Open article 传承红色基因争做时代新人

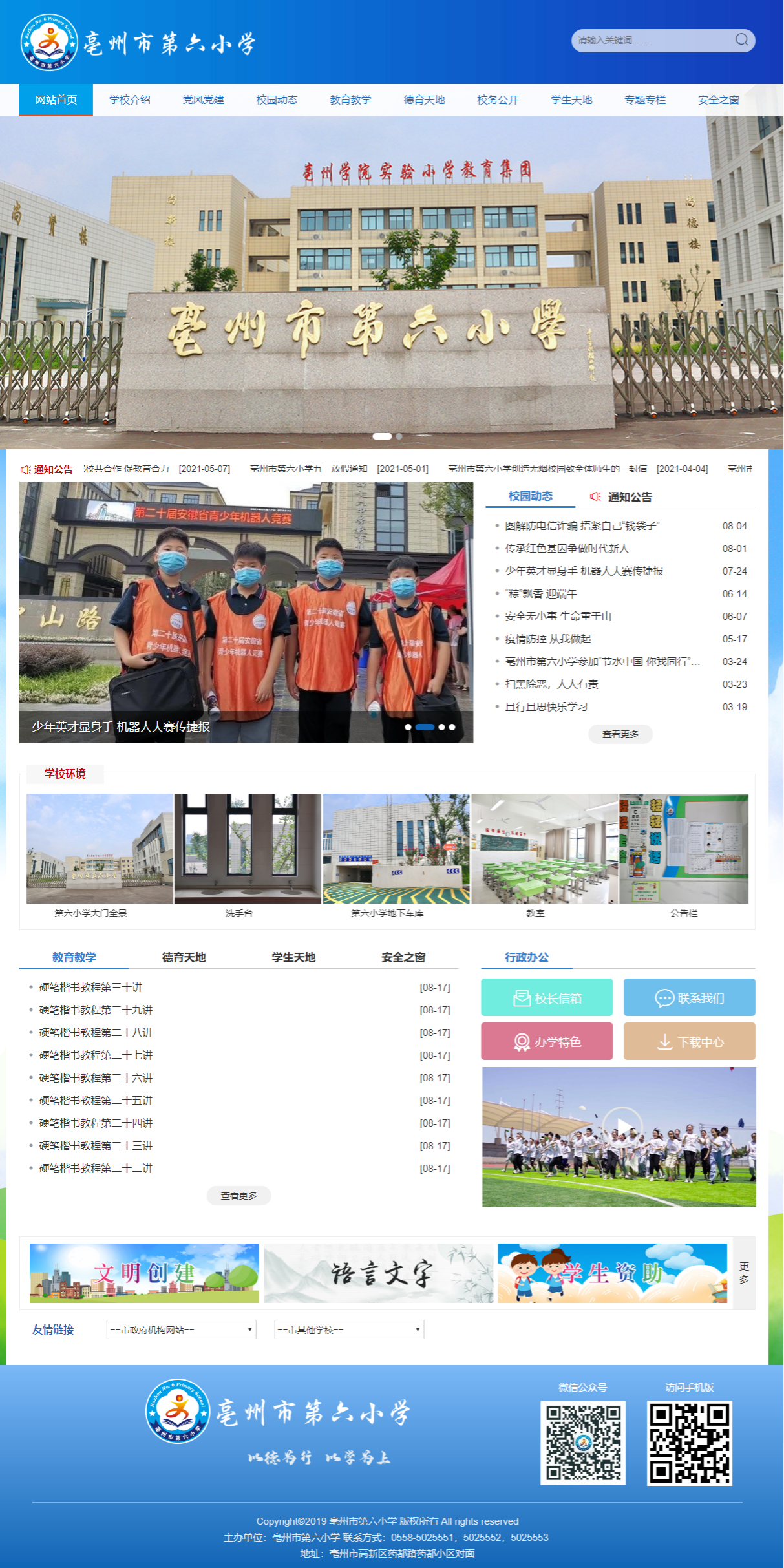click(x=567, y=549)
